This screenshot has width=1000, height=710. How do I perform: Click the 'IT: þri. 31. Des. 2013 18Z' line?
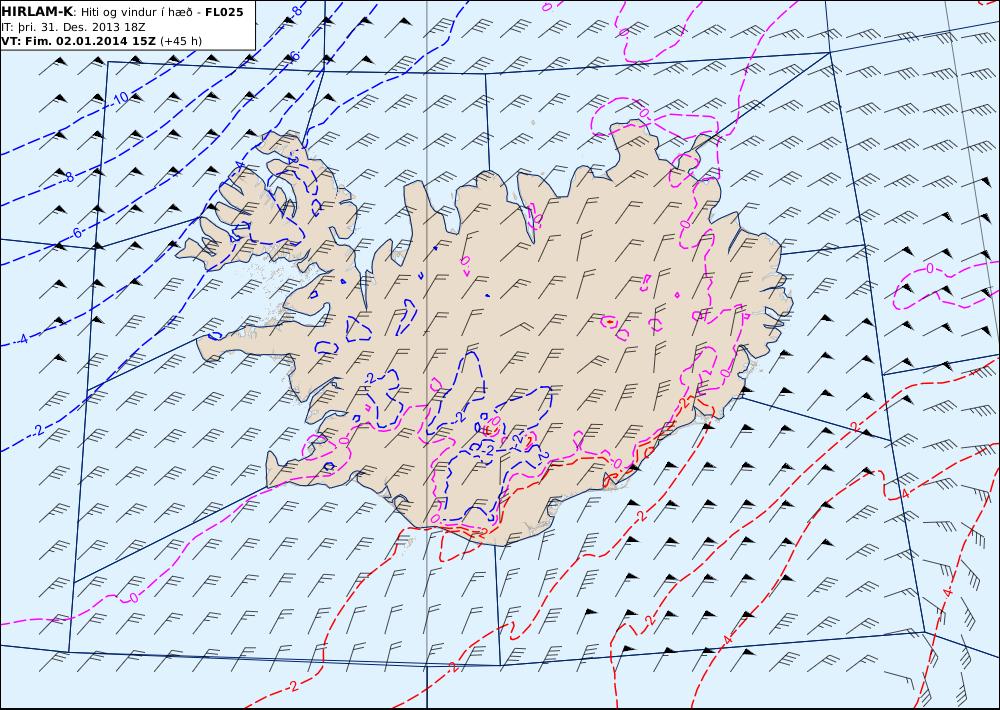coord(73,27)
